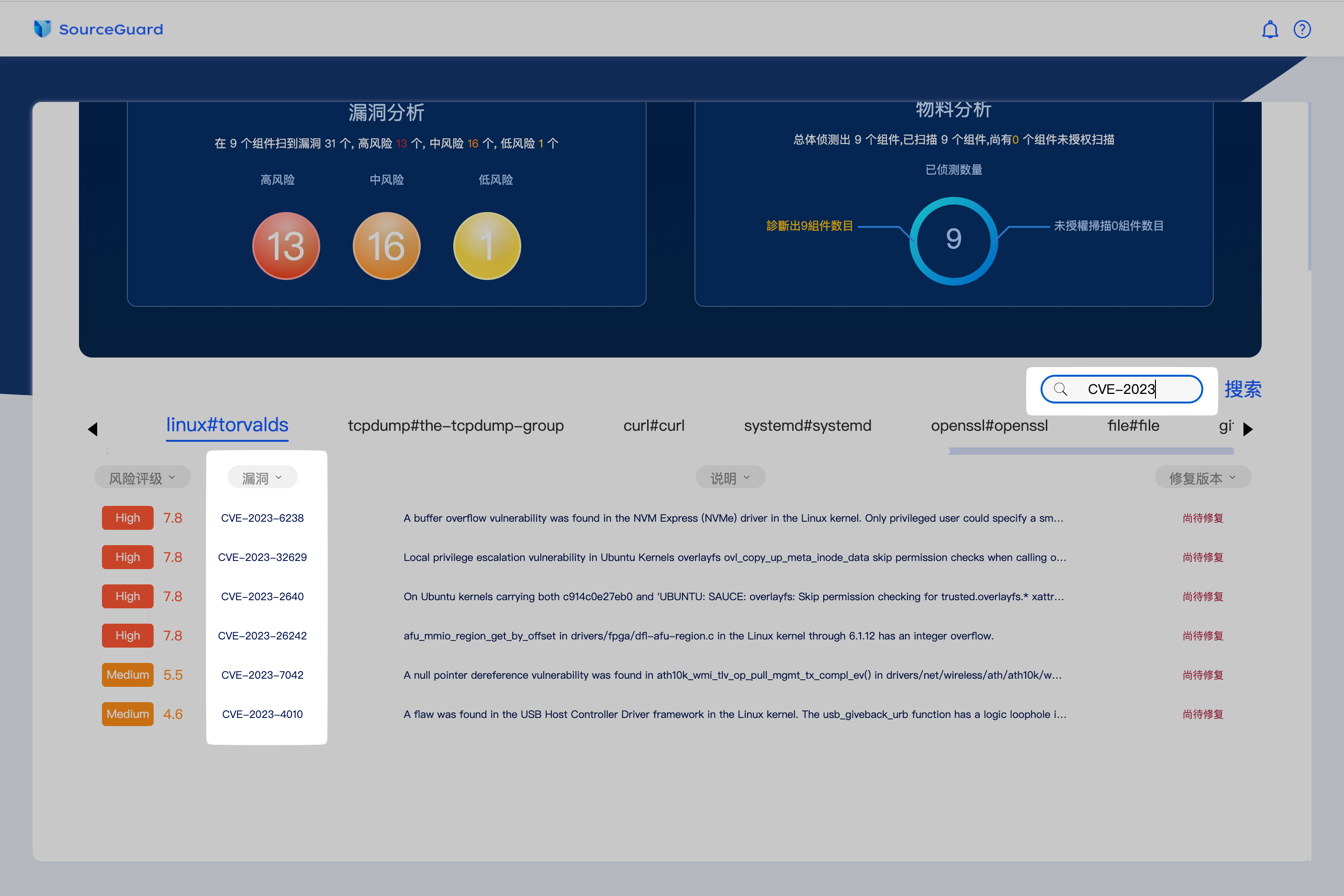The image size is (1344, 896).
Task: Click the blue ring showing 9 components
Action: tap(953, 240)
